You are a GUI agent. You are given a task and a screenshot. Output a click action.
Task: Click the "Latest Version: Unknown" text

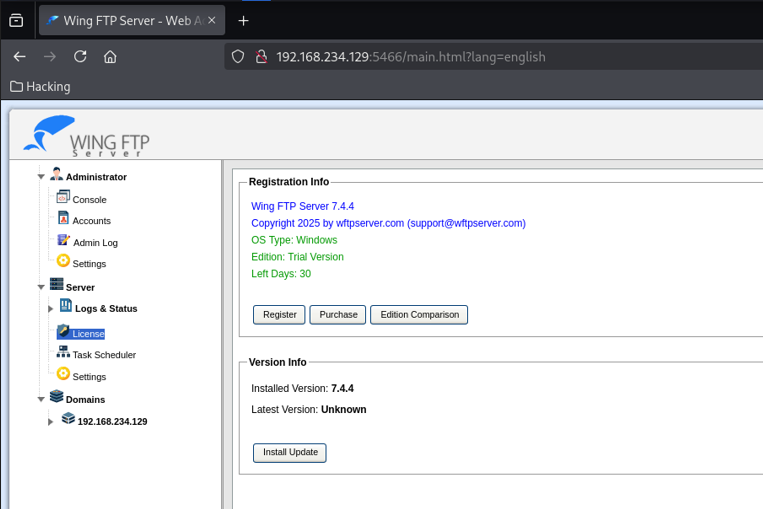point(309,410)
